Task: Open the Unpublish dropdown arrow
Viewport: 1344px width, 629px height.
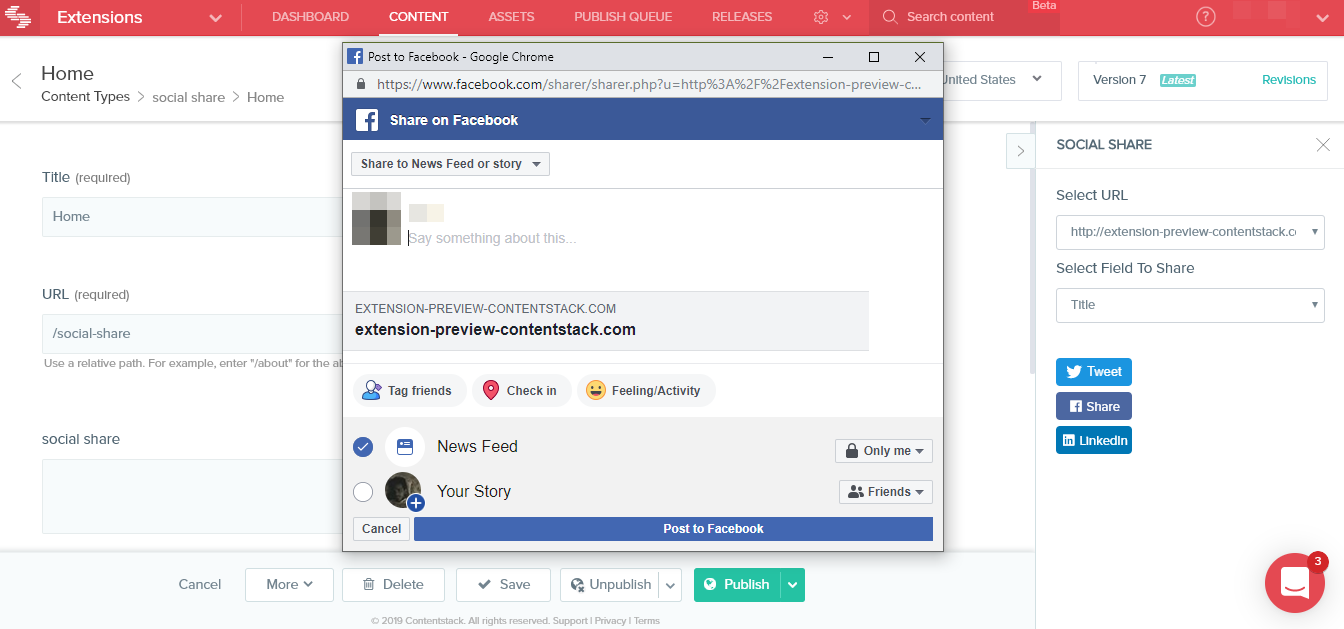Action: coord(671,585)
